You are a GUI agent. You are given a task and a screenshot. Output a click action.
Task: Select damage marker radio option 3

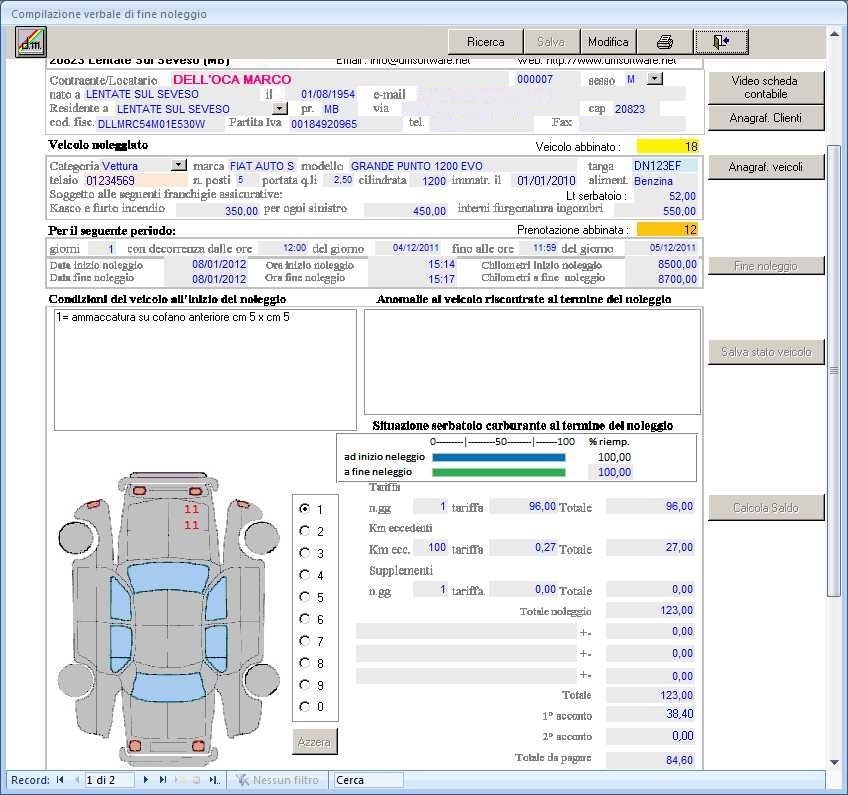304,553
